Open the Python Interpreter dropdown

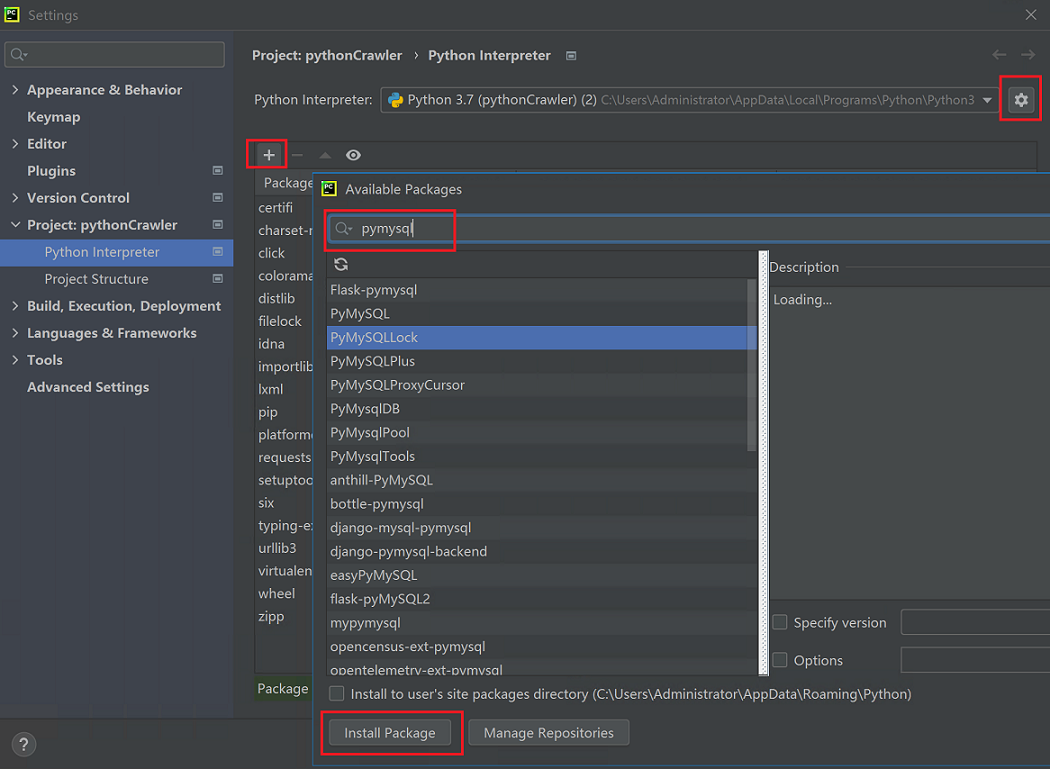click(988, 100)
